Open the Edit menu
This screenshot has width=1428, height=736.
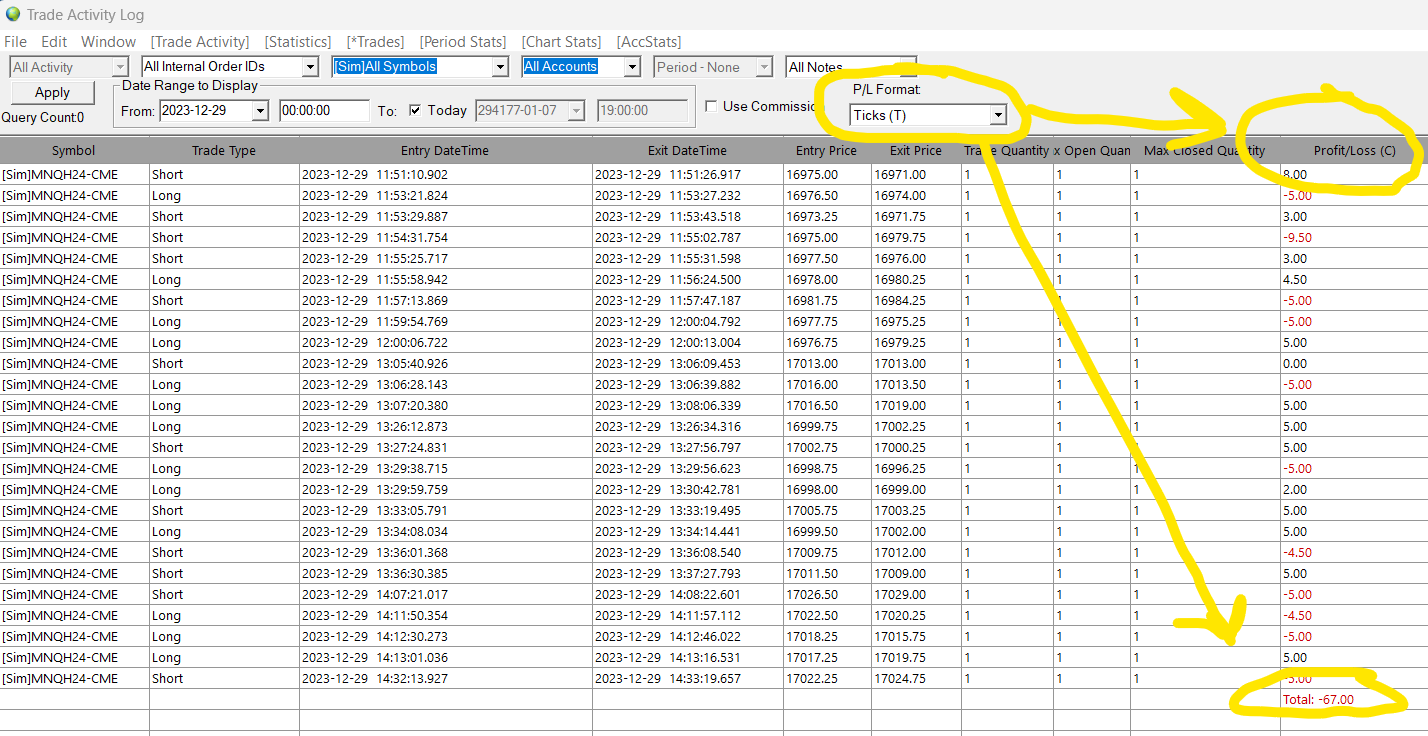(54, 41)
